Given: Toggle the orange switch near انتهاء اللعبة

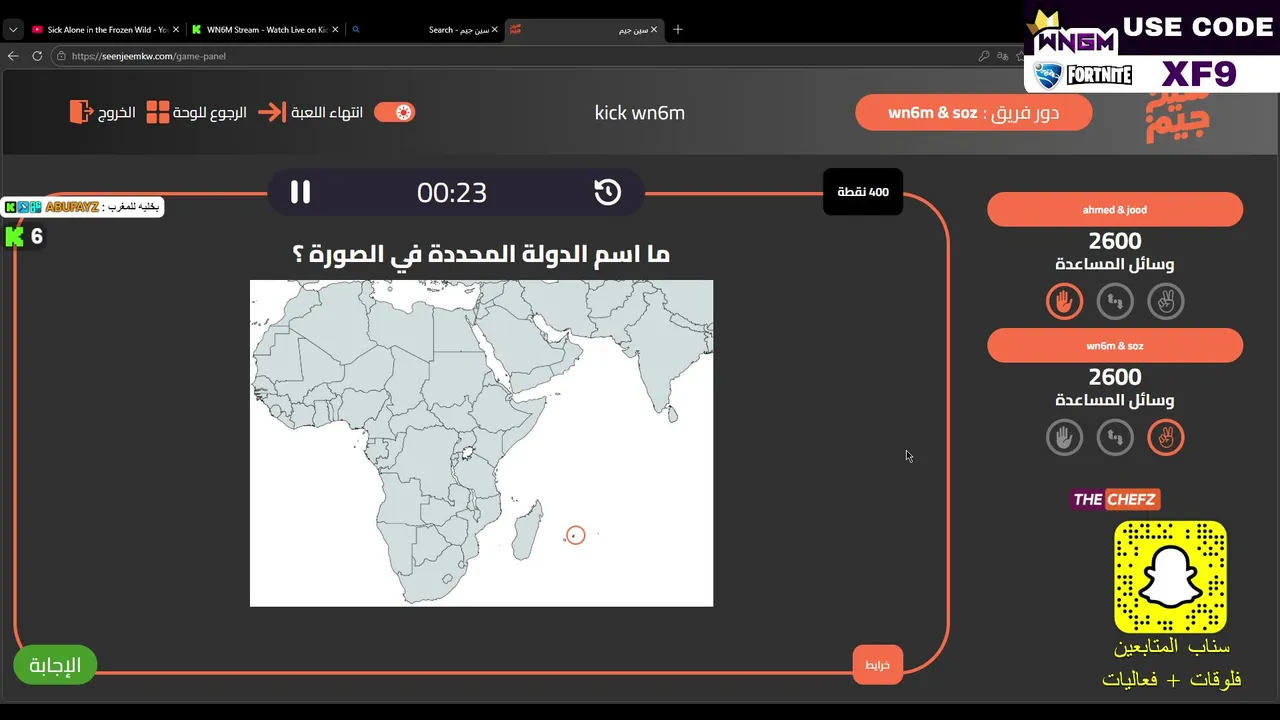Looking at the screenshot, I should [394, 112].
